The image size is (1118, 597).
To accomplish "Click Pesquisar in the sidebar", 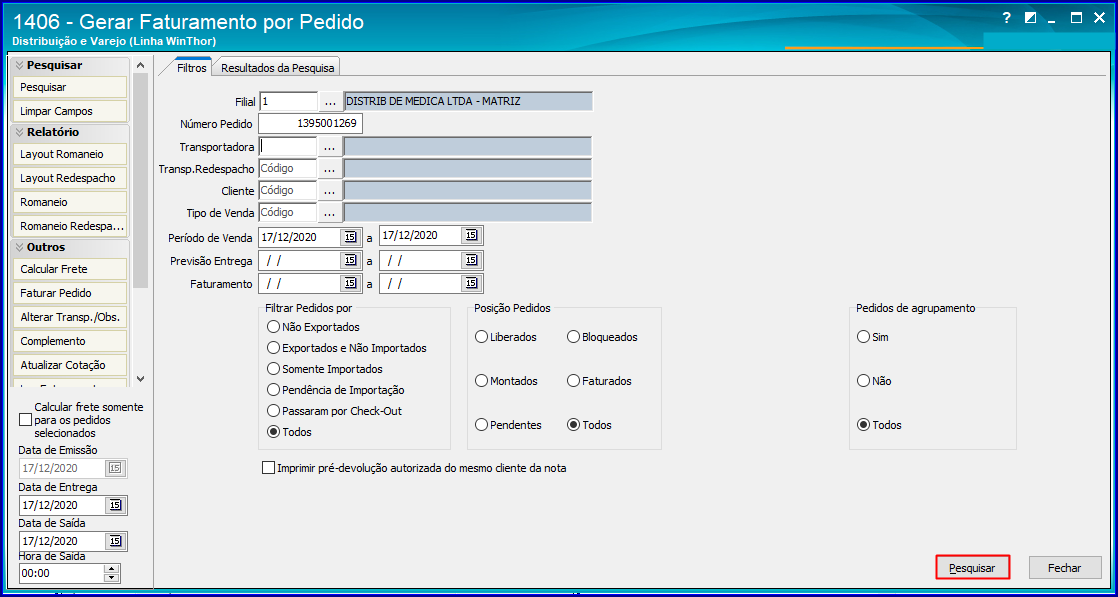I will 70,88.
